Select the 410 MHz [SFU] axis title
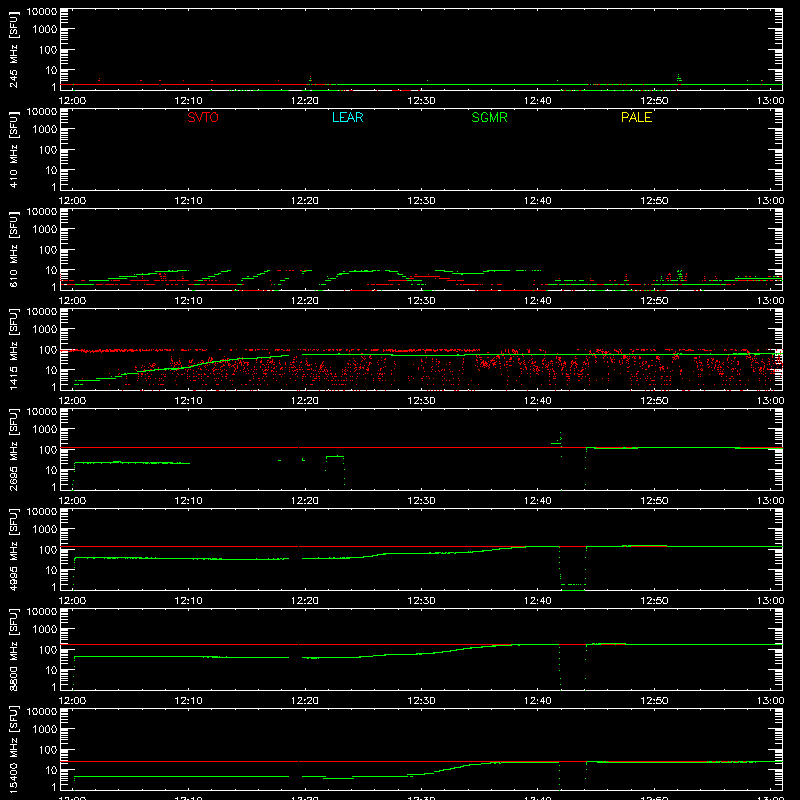Viewport: 800px width, 800px height. [x=14, y=150]
